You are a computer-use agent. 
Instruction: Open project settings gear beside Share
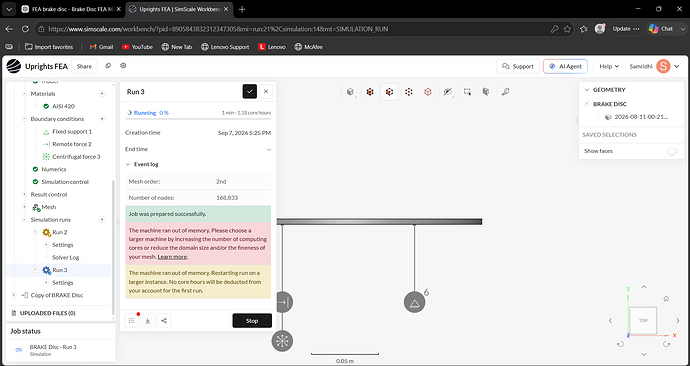point(123,66)
